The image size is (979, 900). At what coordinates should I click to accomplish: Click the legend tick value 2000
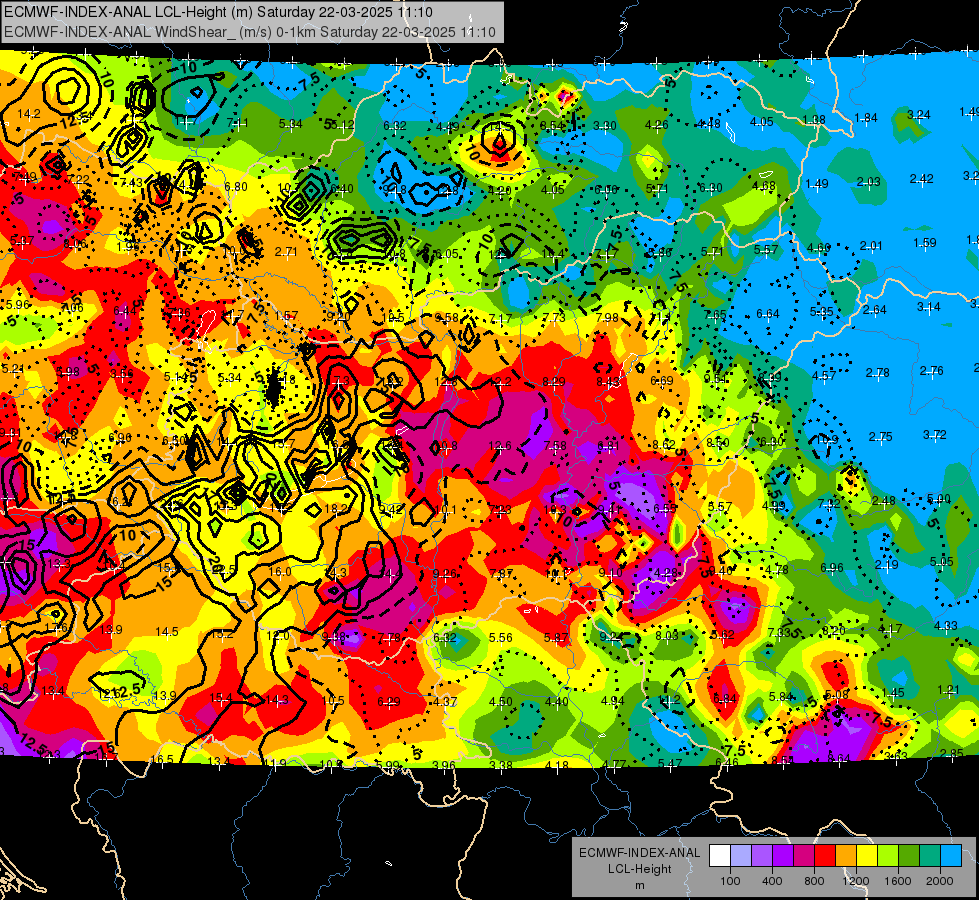click(x=940, y=881)
